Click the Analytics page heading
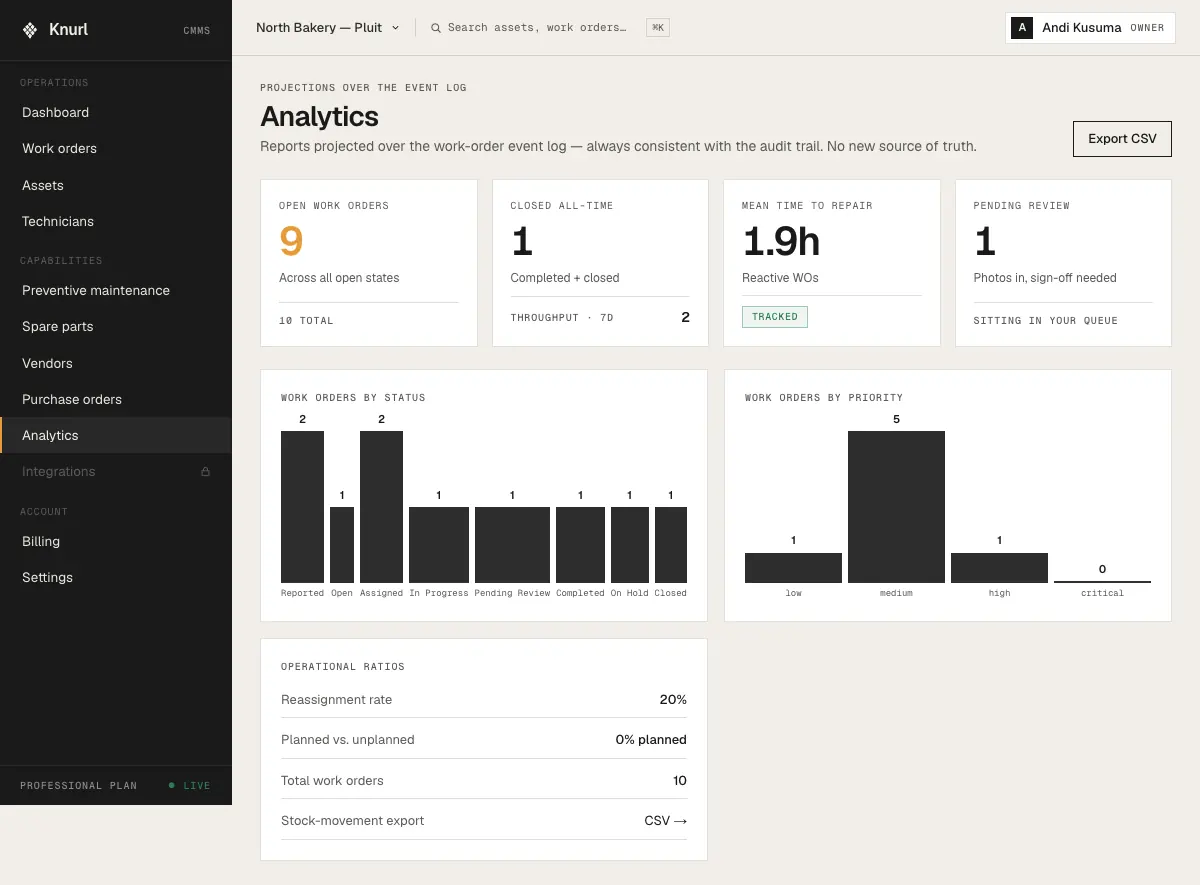 point(319,117)
